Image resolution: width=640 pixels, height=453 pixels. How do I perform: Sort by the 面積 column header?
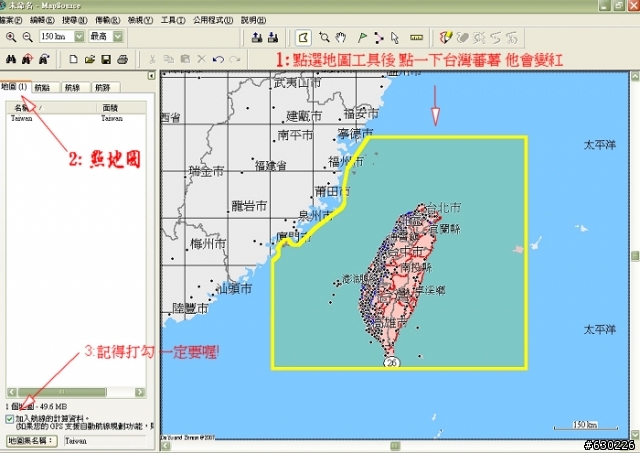point(121,108)
